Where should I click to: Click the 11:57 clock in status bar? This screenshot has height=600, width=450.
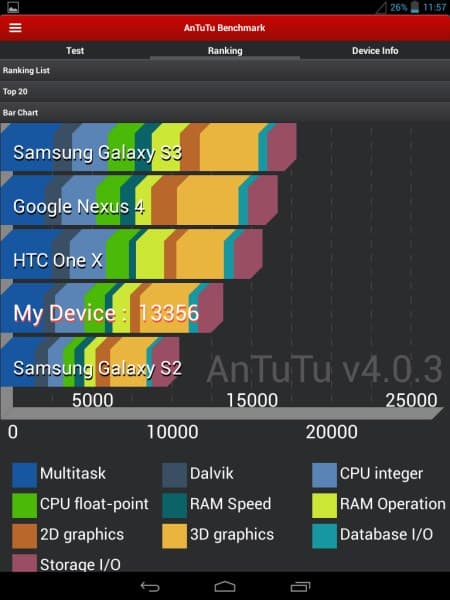435,7
